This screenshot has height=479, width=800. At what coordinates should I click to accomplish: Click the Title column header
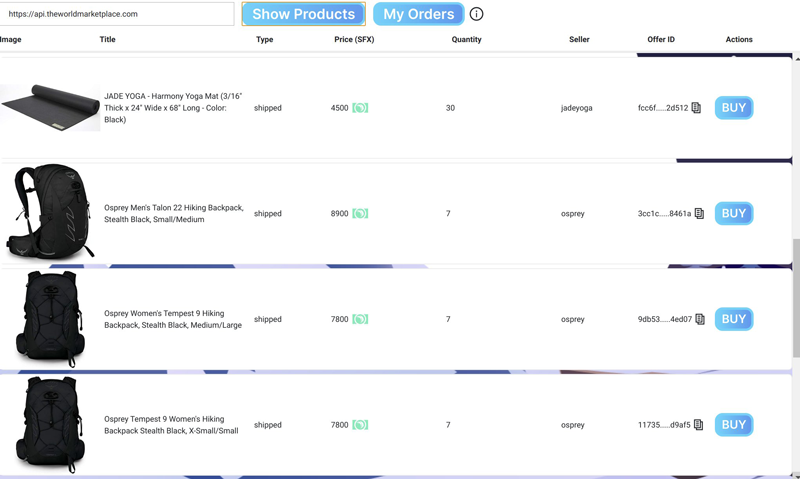tap(107, 39)
